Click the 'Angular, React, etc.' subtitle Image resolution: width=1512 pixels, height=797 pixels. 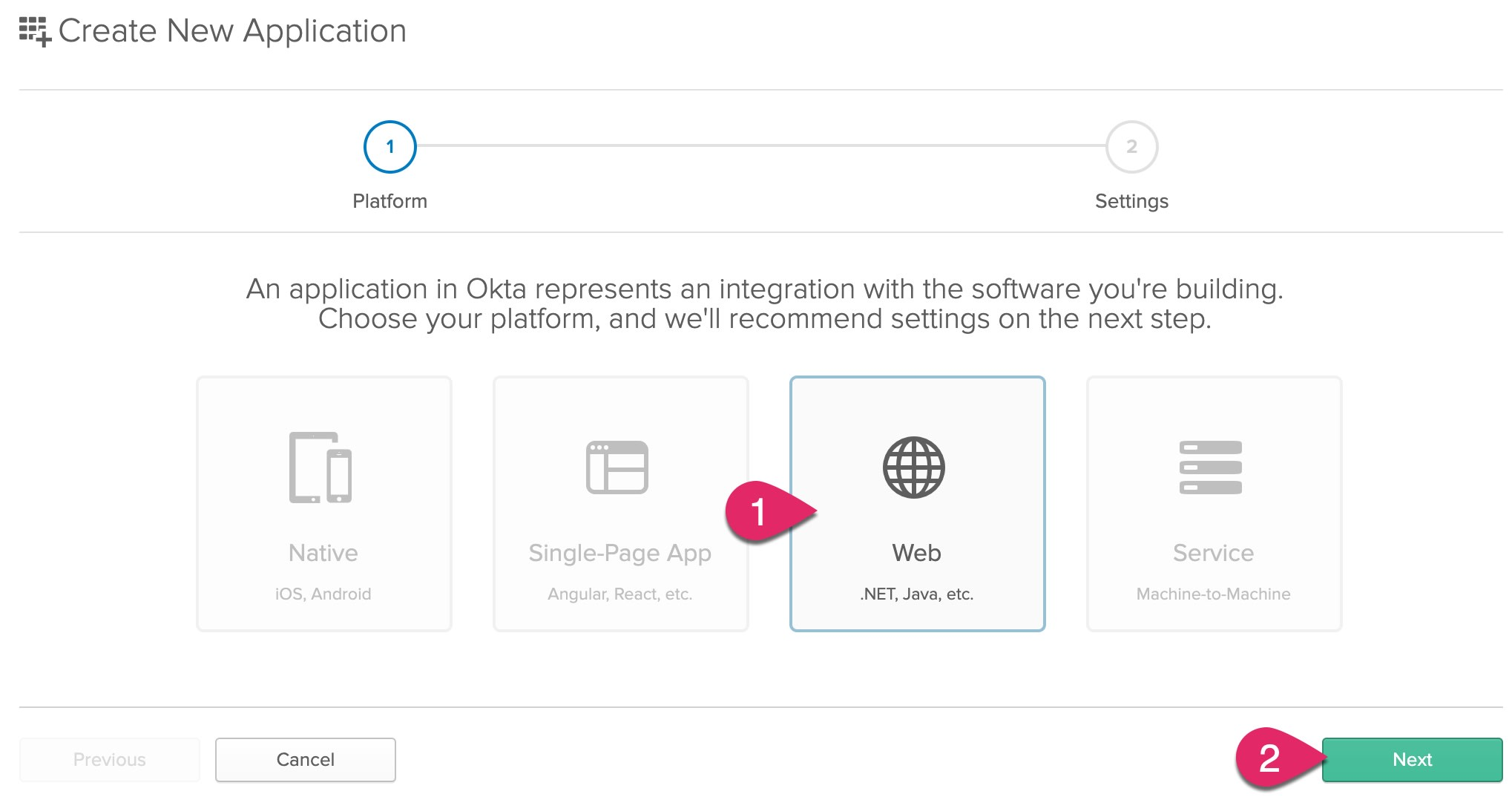click(620, 594)
